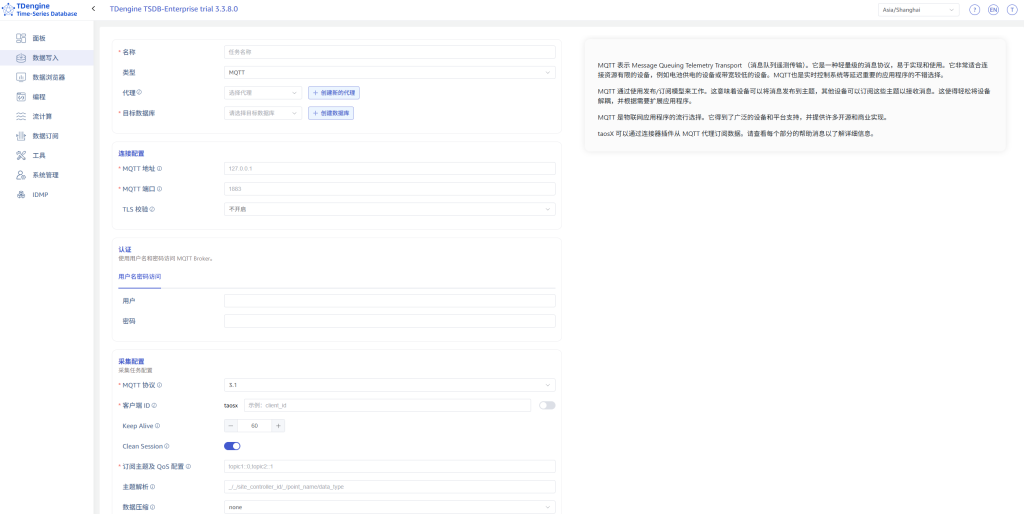The width and height of the screenshot is (1024, 514).
Task: Click the 采集配置 section heading
Action: [x=131, y=361]
